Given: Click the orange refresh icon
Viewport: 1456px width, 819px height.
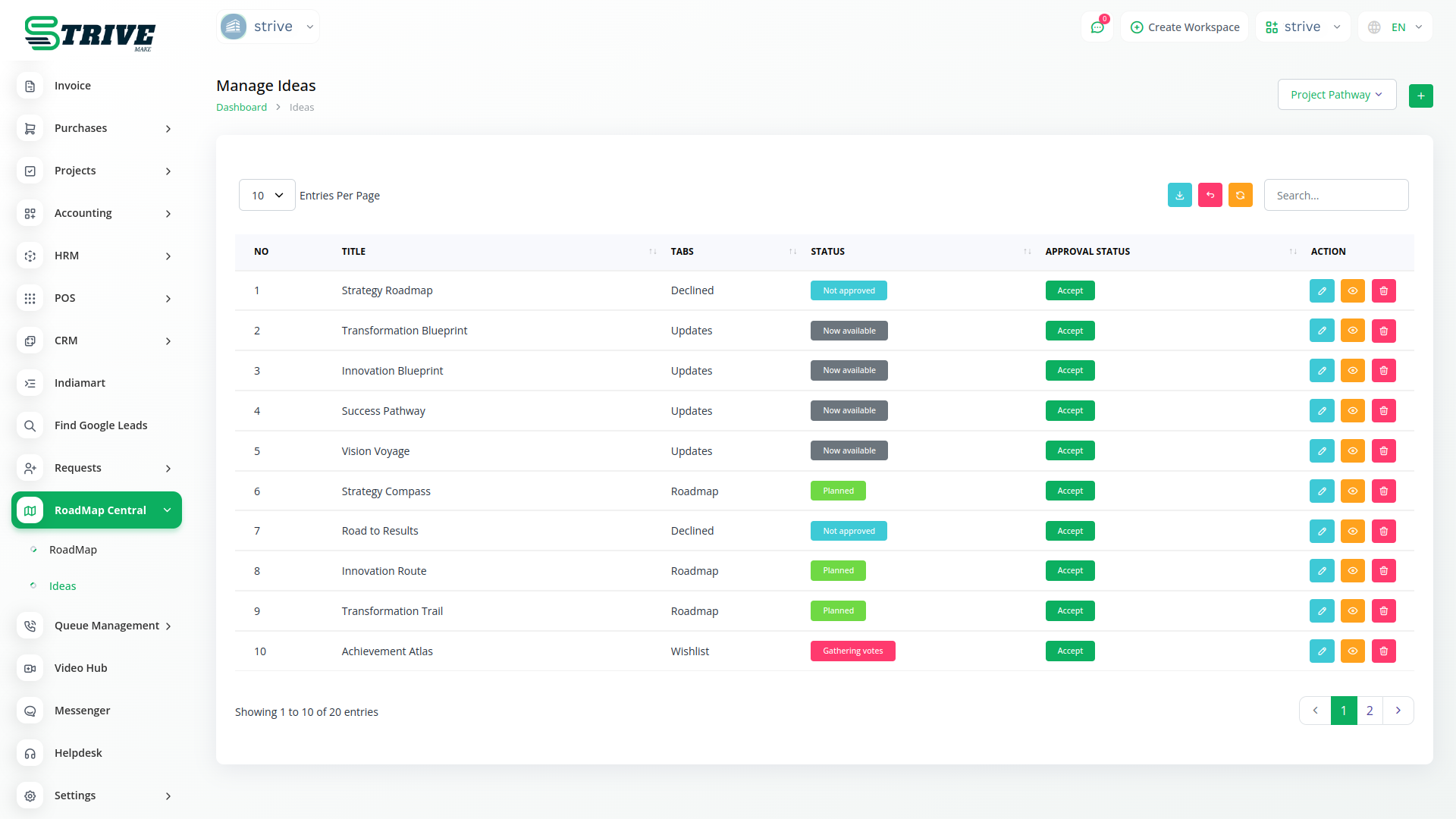Looking at the screenshot, I should click(1240, 195).
